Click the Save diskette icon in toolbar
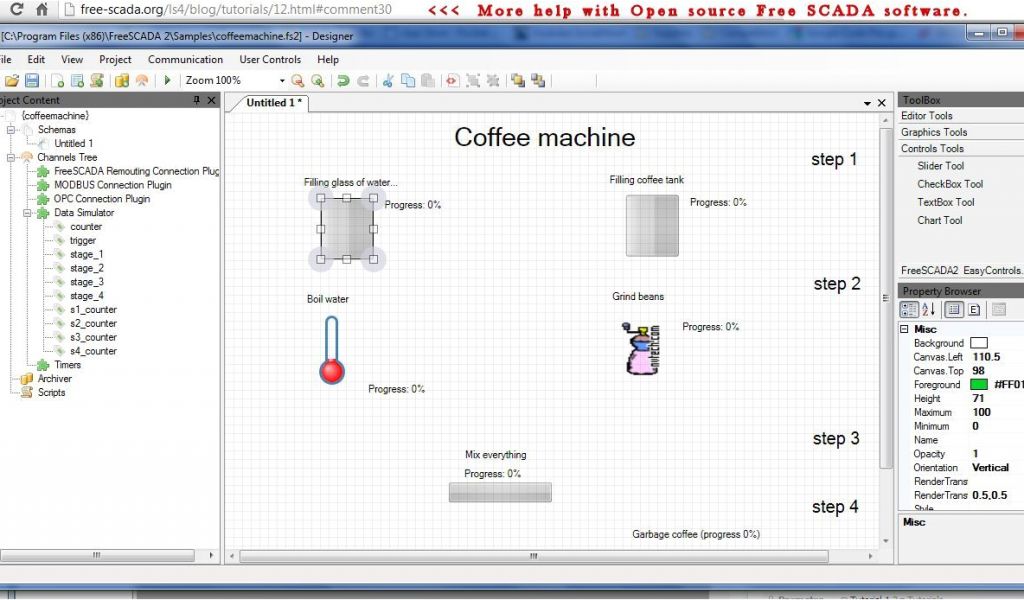The height and width of the screenshot is (600, 1024). pyautogui.click(x=32, y=80)
